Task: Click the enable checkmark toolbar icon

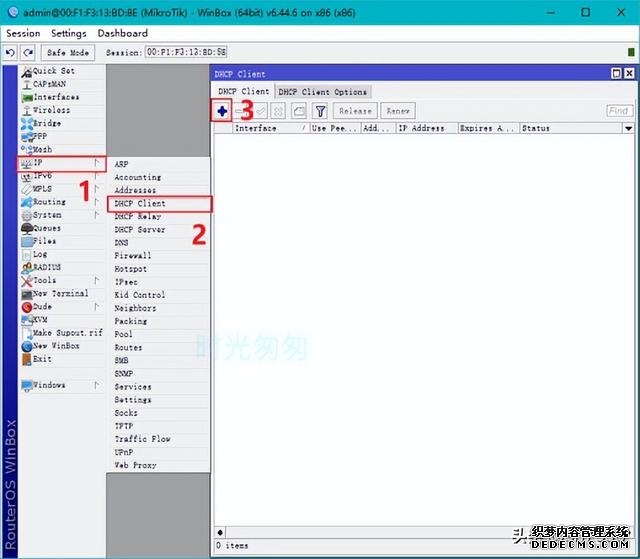Action: pos(261,111)
